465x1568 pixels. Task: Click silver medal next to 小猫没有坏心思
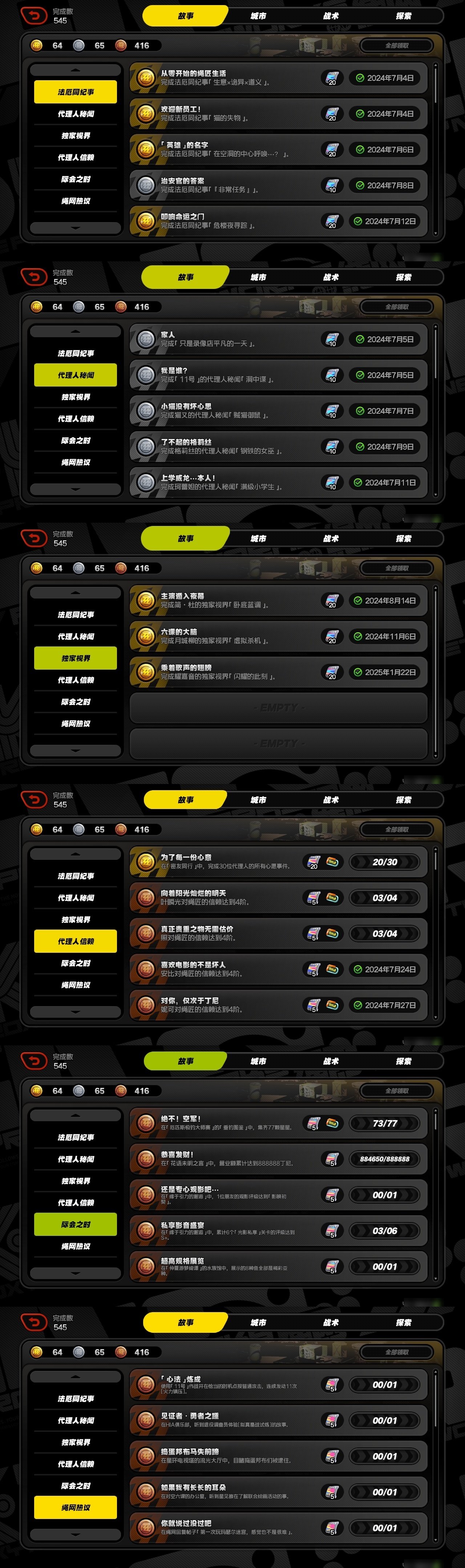[146, 411]
